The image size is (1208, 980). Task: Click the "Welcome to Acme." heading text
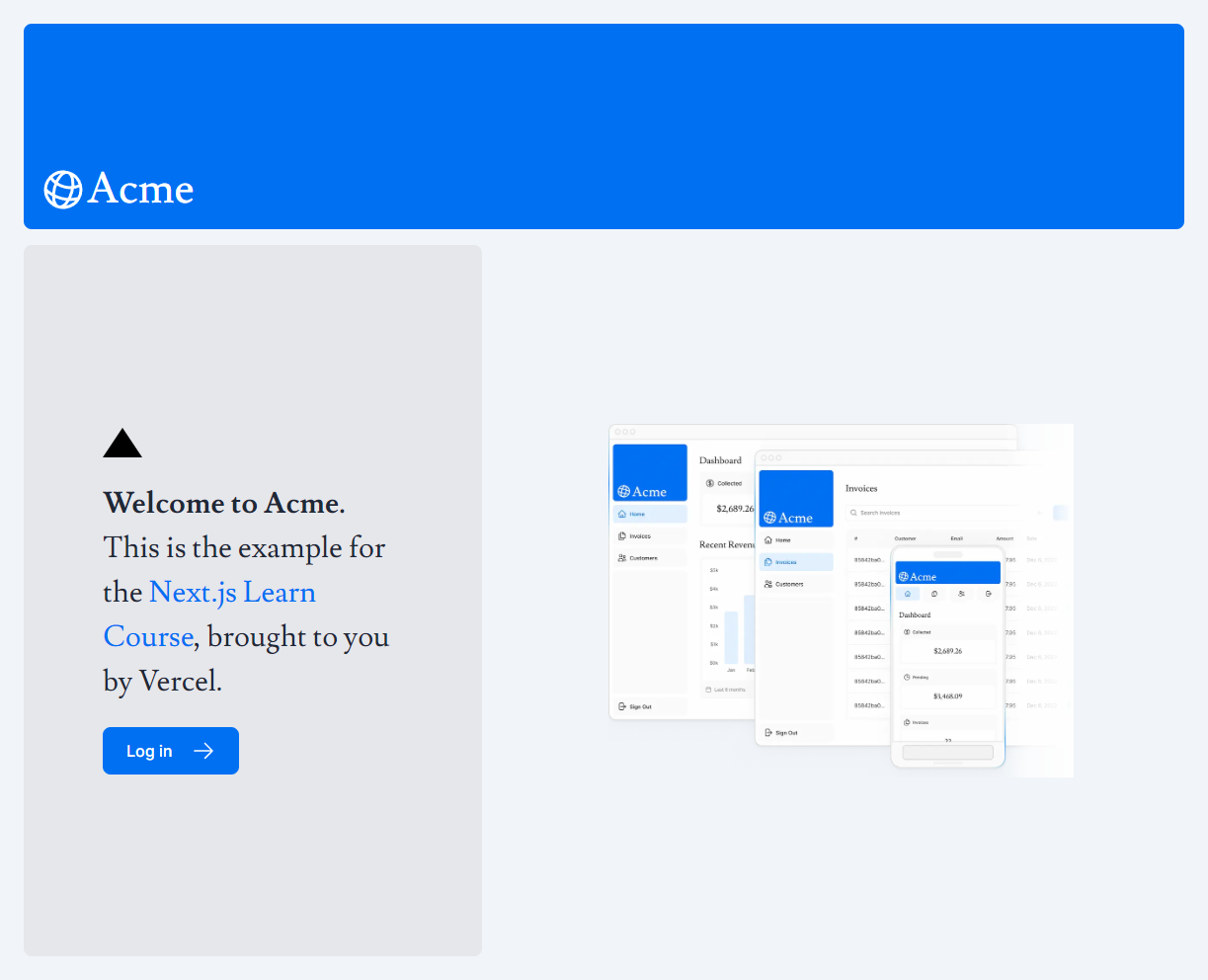(224, 504)
